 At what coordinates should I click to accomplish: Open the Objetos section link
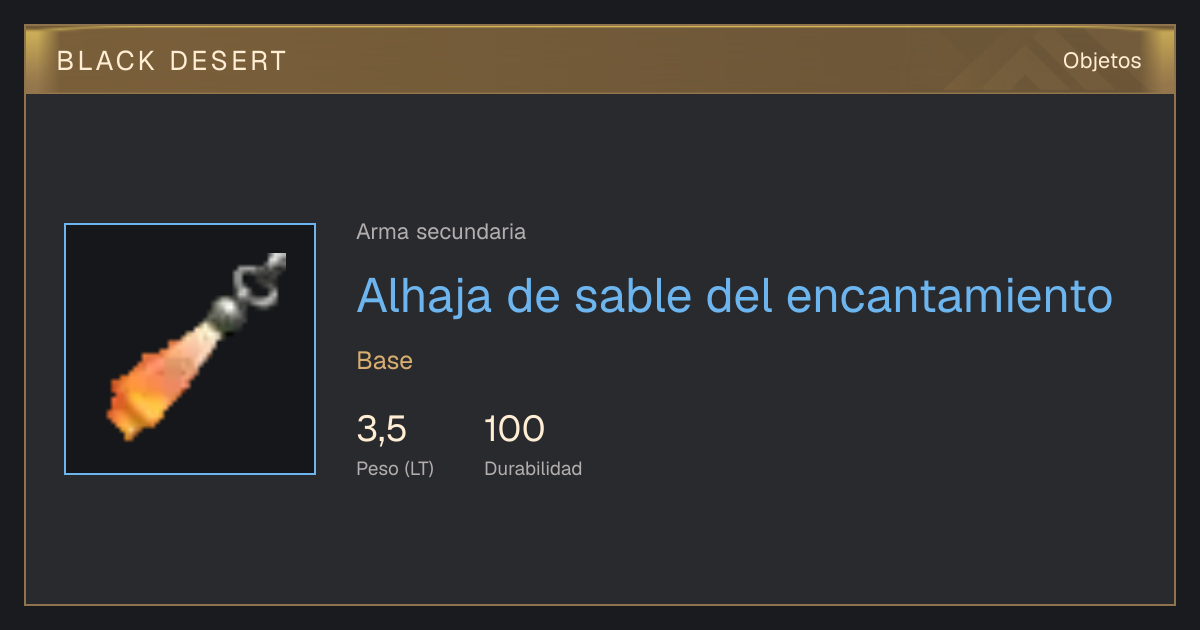[x=1102, y=60]
